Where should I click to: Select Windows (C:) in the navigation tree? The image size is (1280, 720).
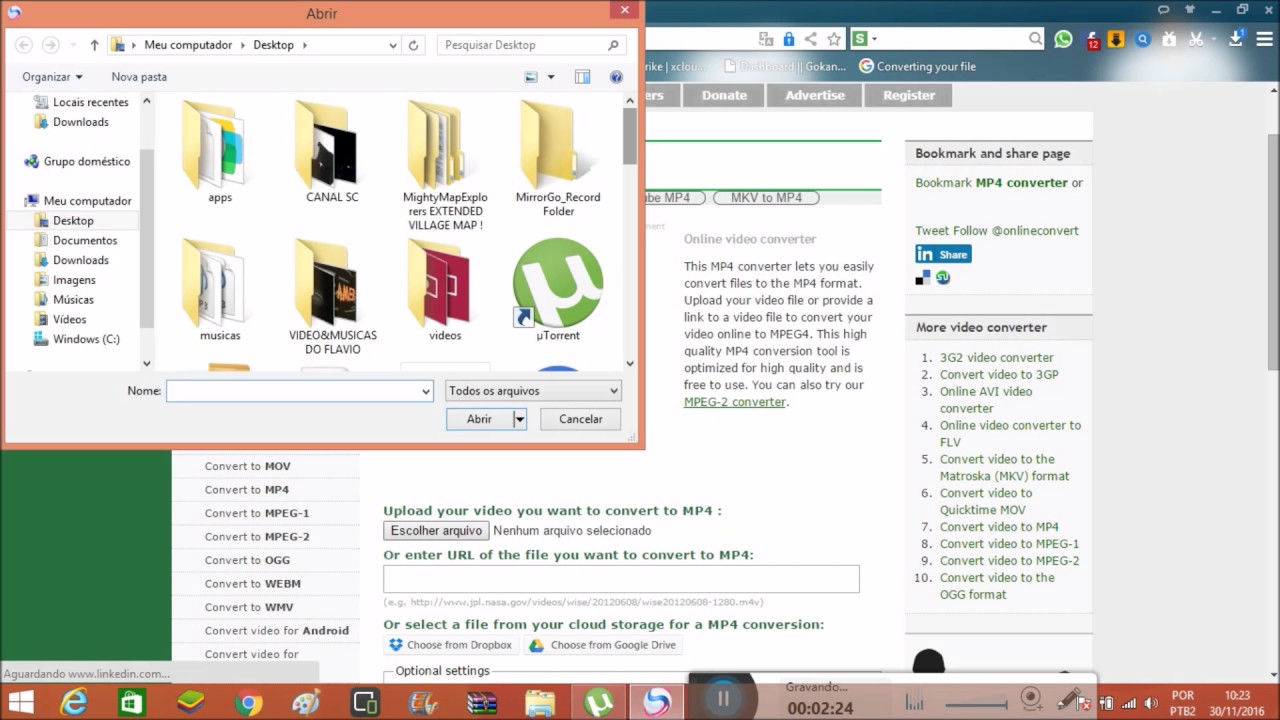click(86, 339)
